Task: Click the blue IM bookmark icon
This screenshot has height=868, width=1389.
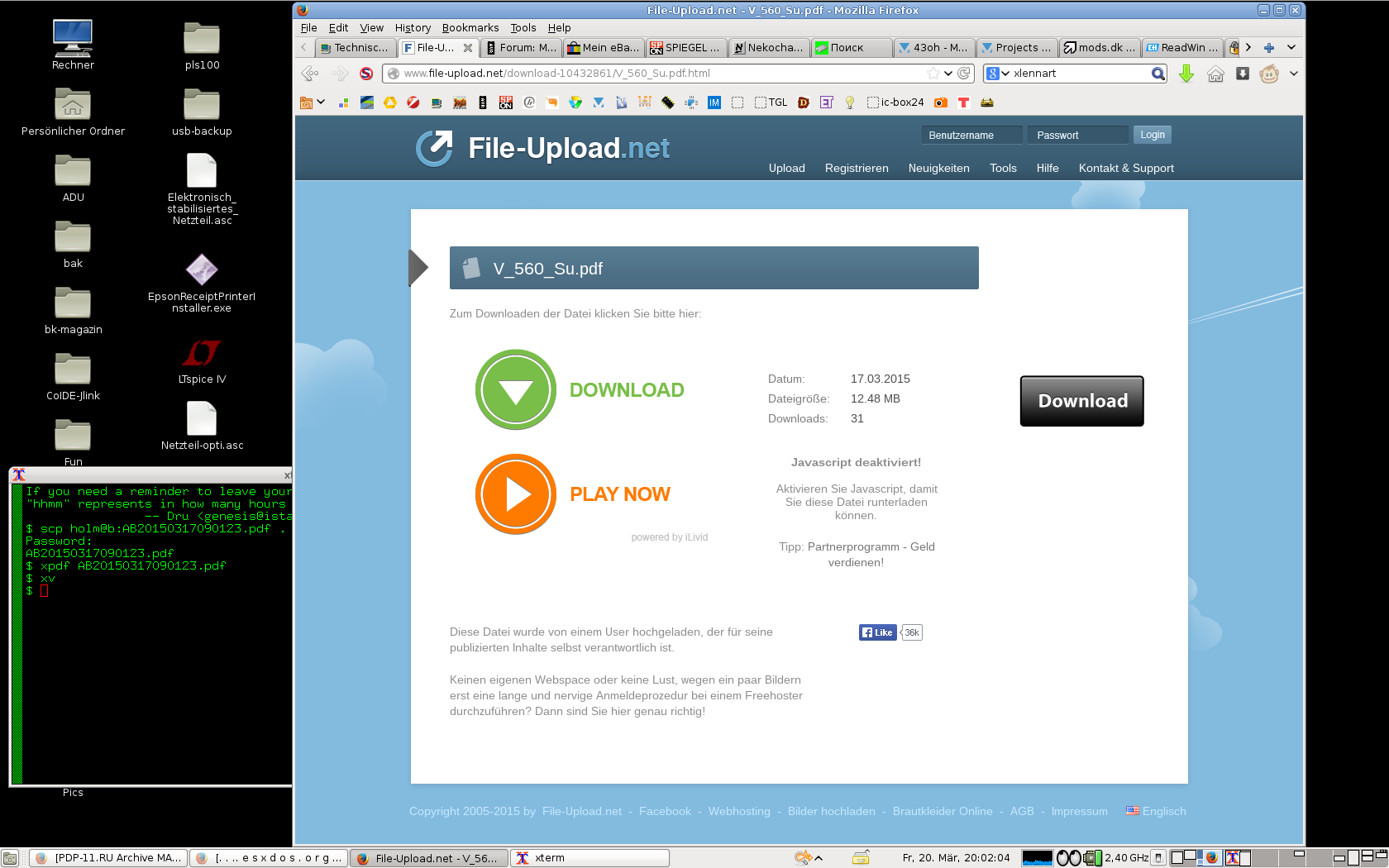Action: 714,103
